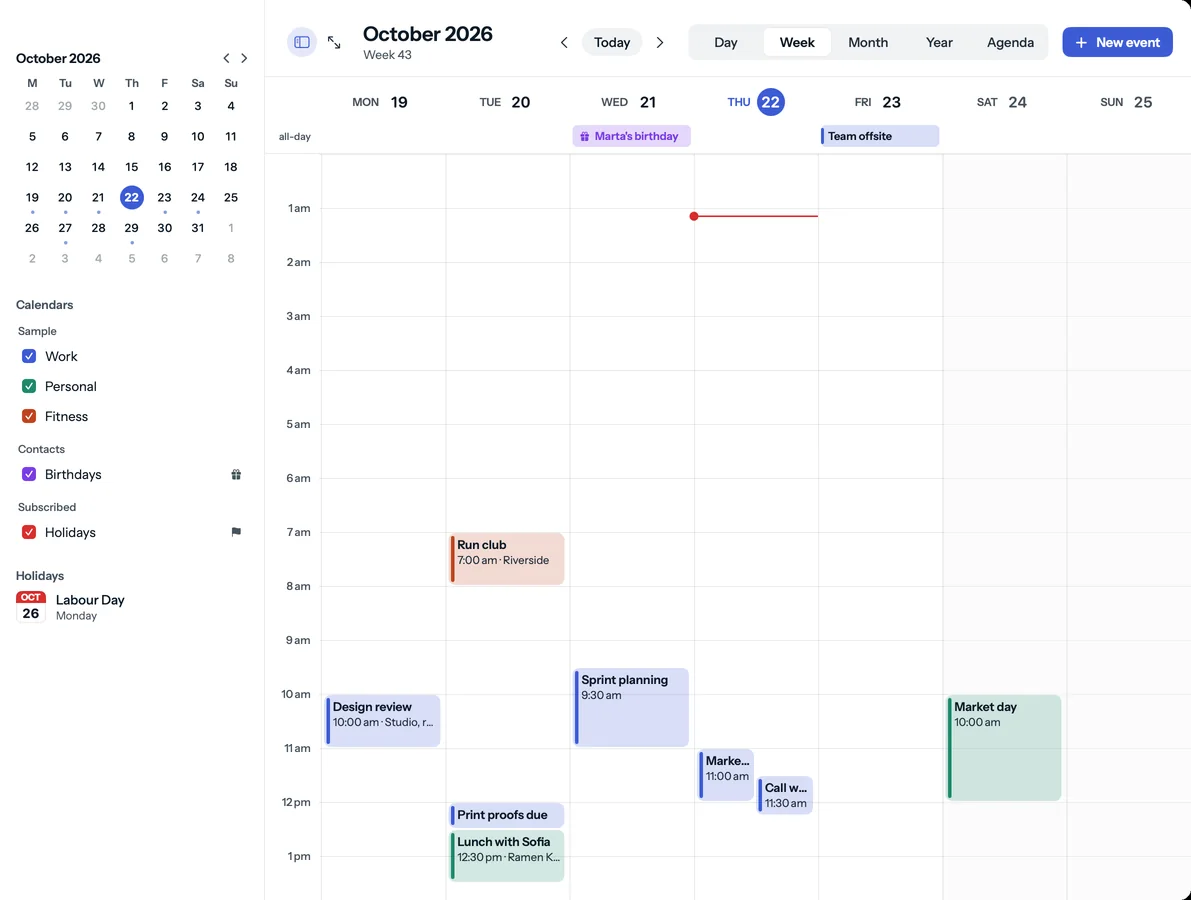
Task: Switch to Month view
Action: [867, 43]
